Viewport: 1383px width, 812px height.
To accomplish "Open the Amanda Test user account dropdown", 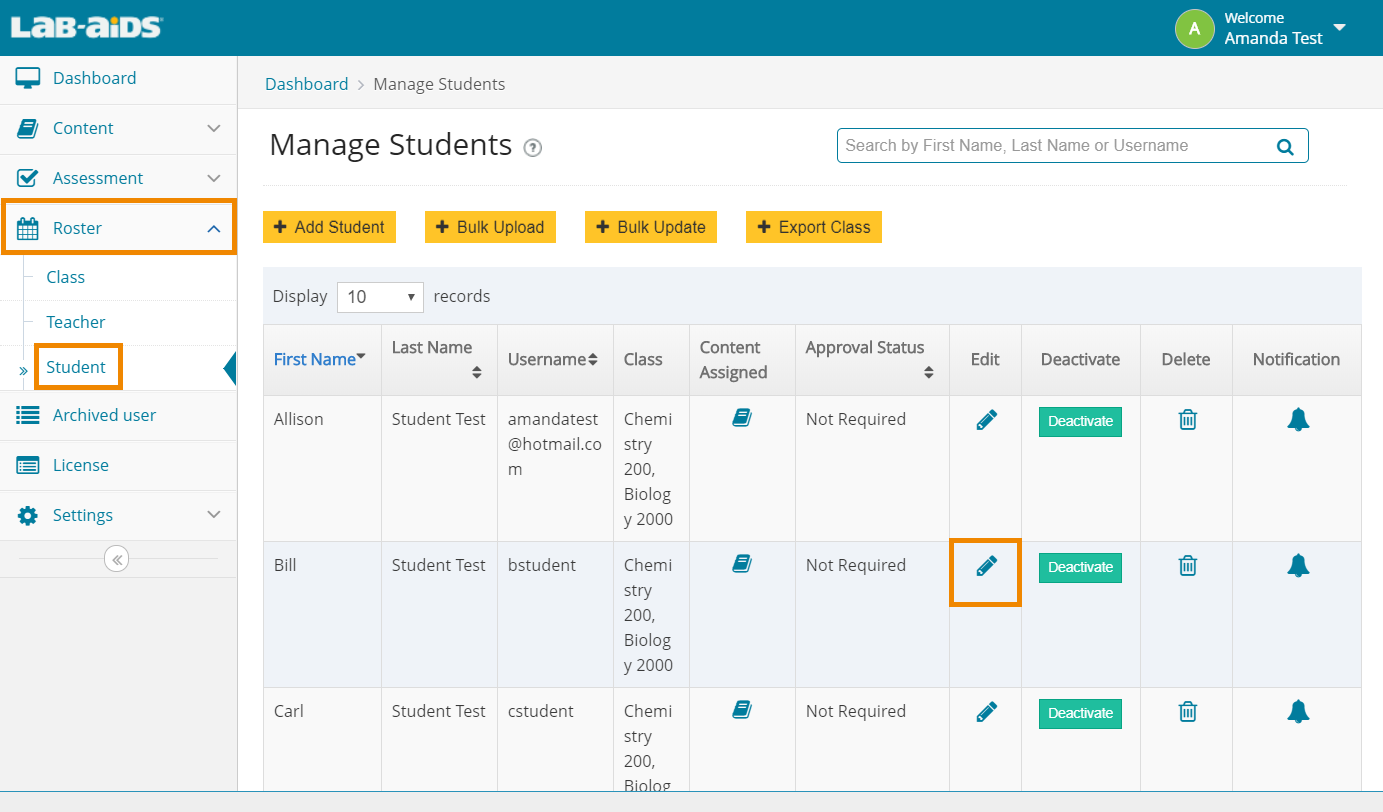I will click(x=1339, y=28).
